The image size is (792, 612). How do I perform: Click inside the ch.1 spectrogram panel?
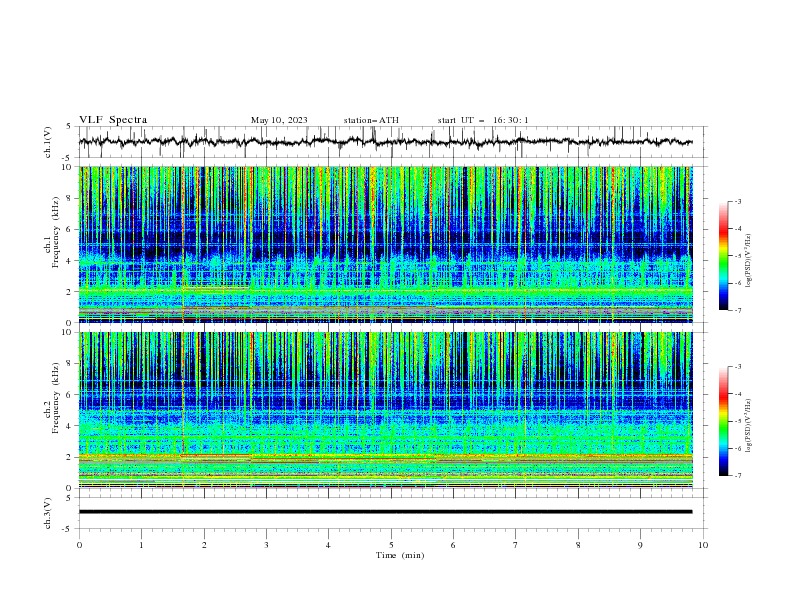(x=385, y=244)
